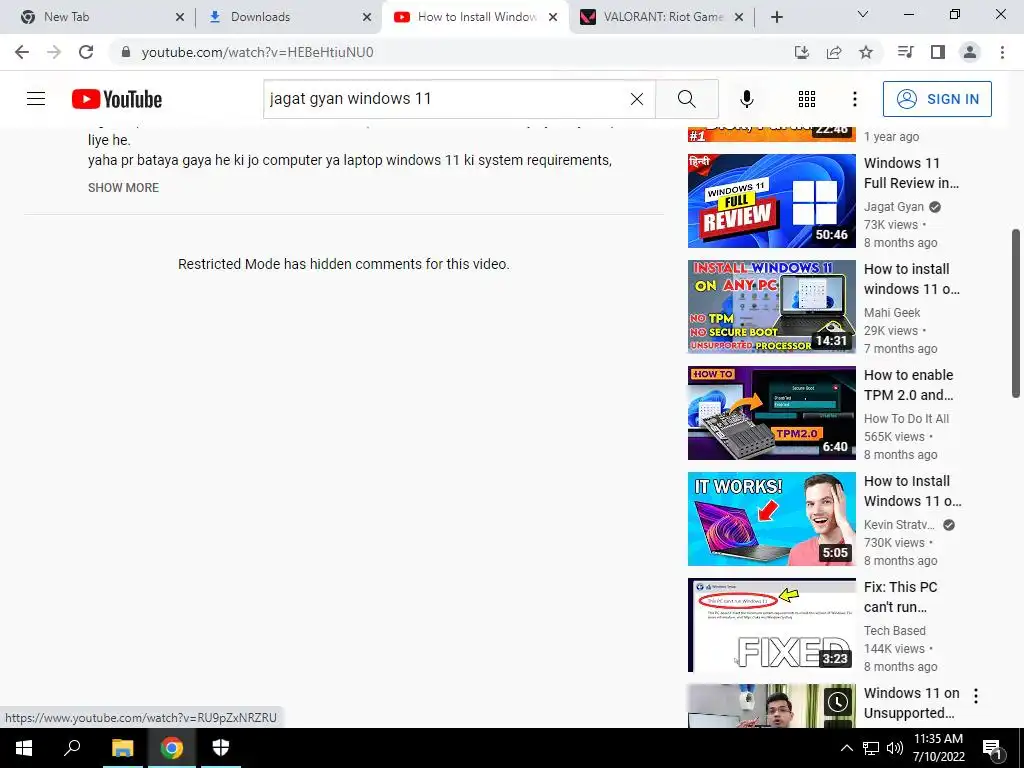Open Install Windows 11 on Any PC thumbnail
Image resolution: width=1024 pixels, height=768 pixels.
coord(771,307)
